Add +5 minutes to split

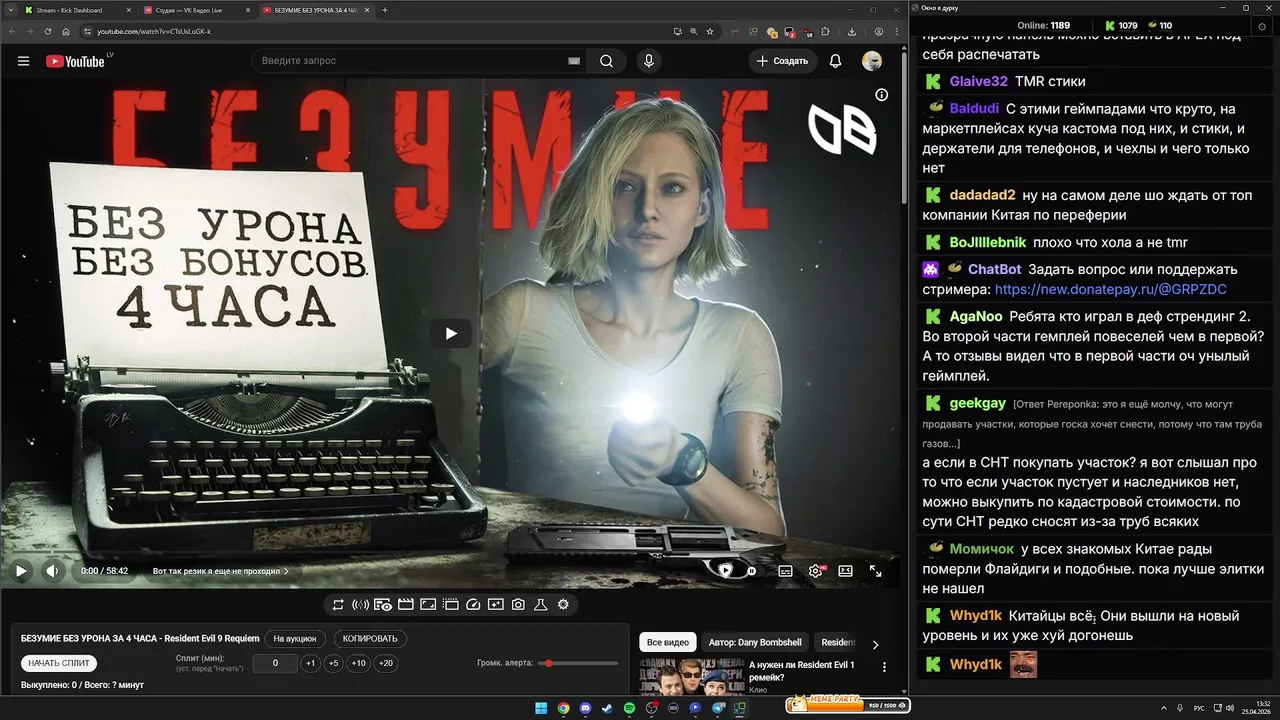[x=334, y=663]
